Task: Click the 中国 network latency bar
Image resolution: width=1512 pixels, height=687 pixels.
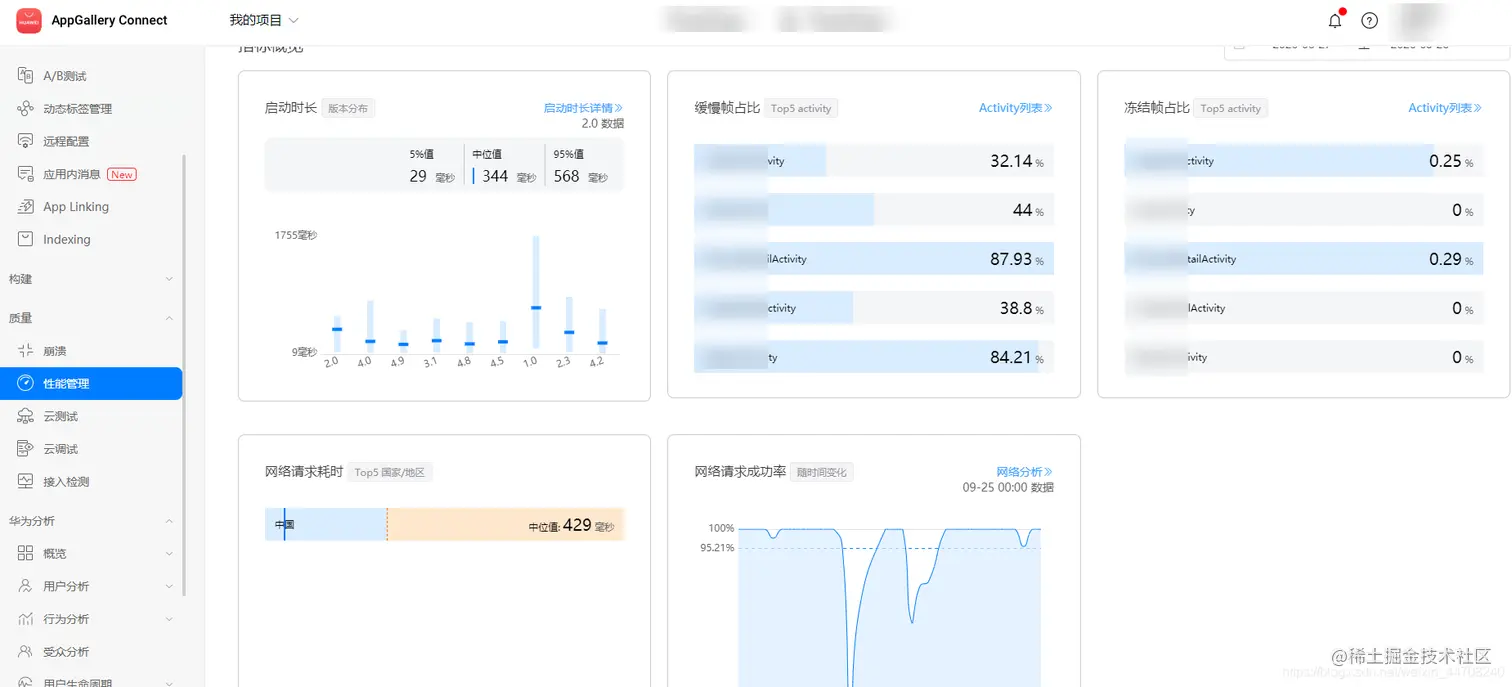Action: (444, 525)
